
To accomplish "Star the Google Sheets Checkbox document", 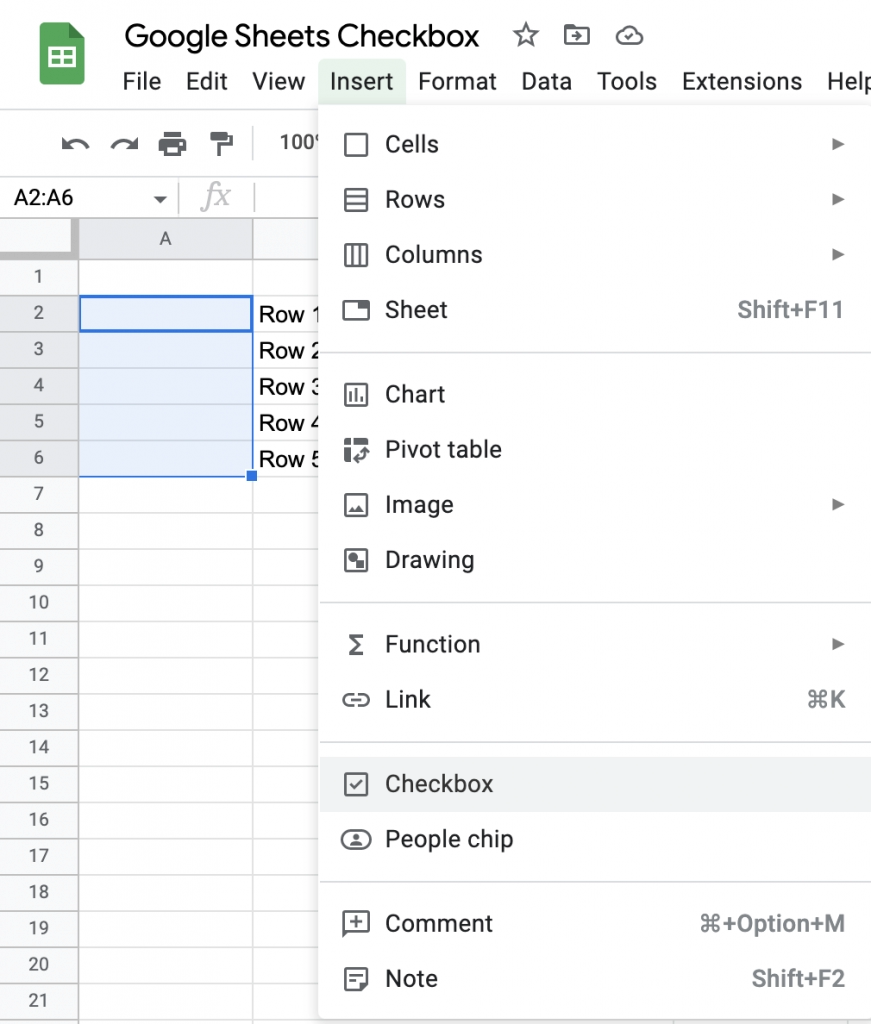I will click(x=525, y=34).
